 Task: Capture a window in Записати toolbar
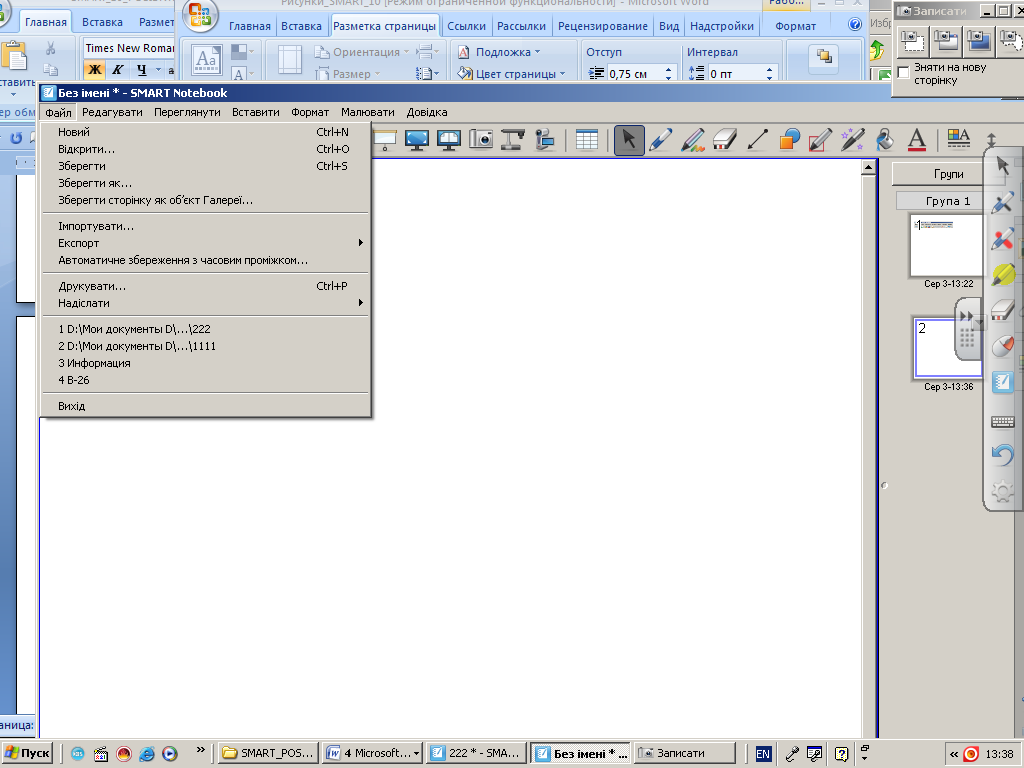pos(946,40)
